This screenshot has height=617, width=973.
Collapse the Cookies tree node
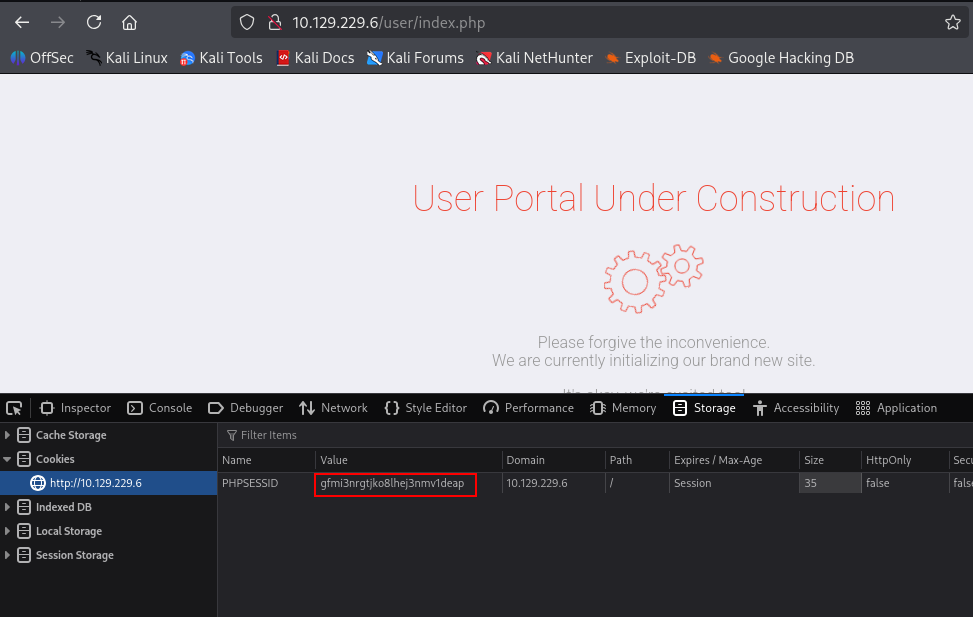pyautogui.click(x=7, y=459)
